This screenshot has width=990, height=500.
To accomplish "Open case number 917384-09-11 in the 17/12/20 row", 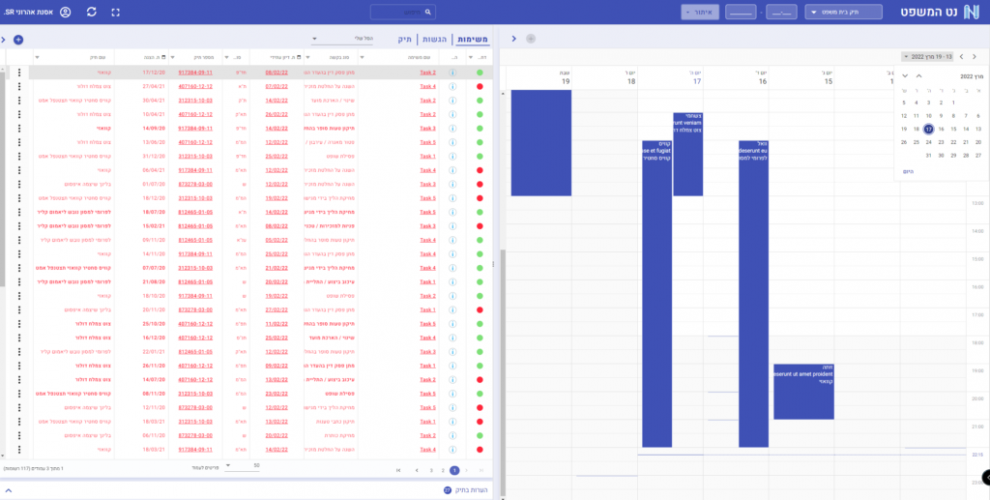I will 195,73.
